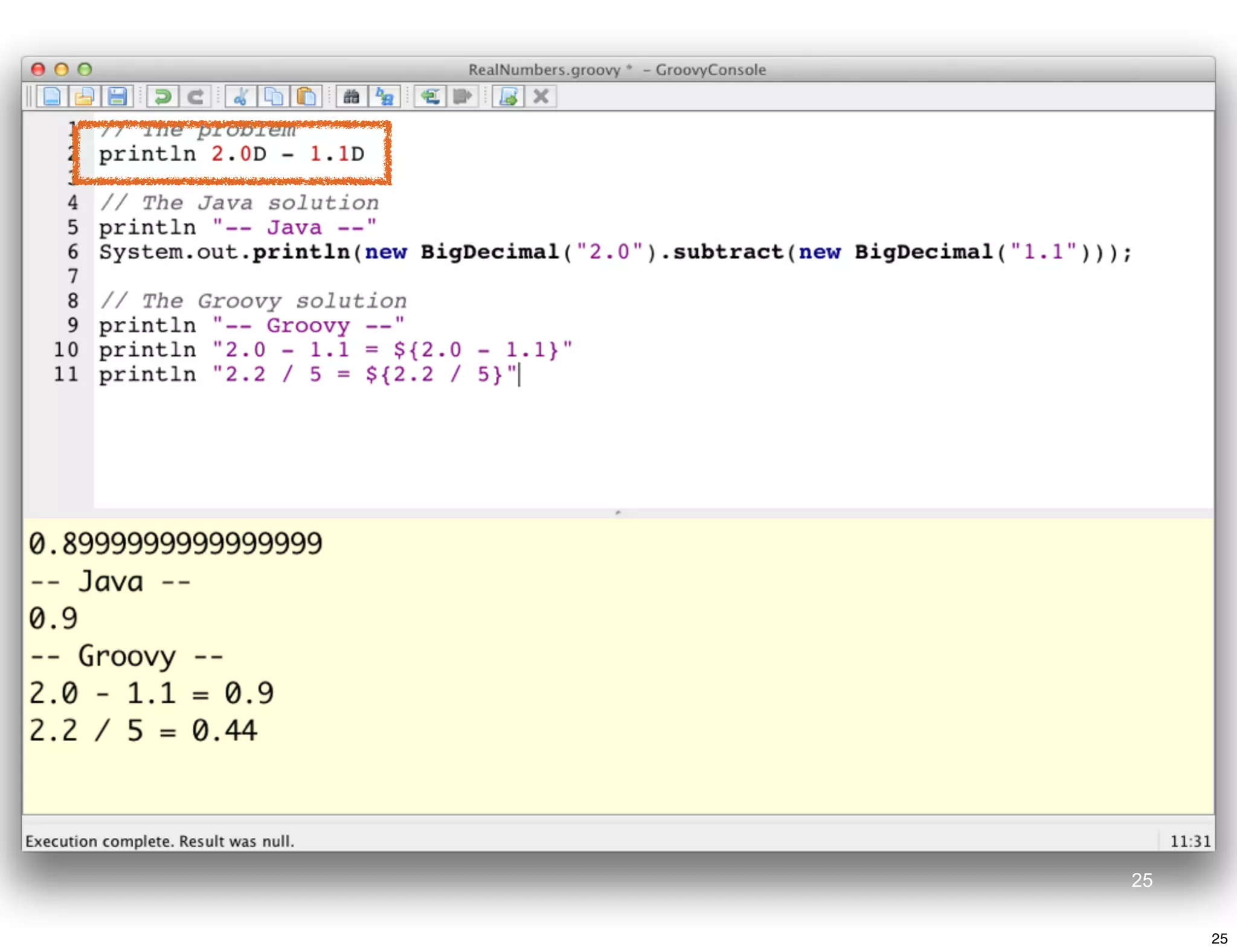This screenshot has width=1237, height=952.
Task: Open the Replace text icon
Action: (384, 97)
